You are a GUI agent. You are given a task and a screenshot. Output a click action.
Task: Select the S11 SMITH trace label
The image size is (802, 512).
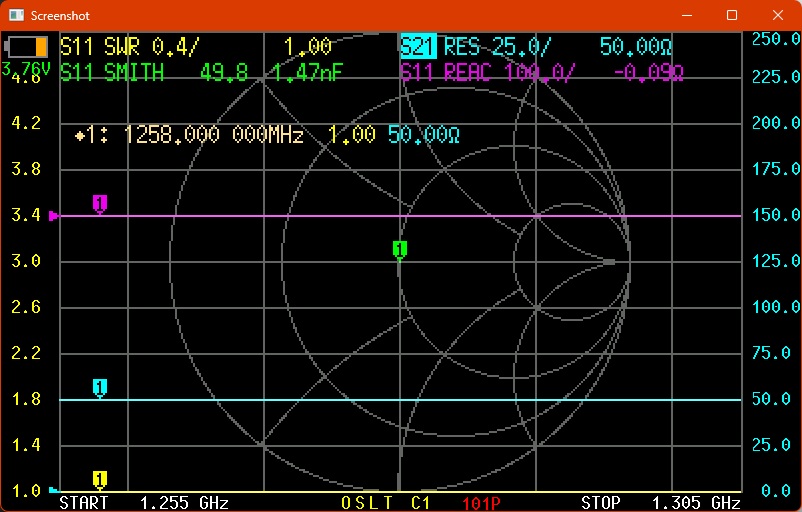click(112, 72)
